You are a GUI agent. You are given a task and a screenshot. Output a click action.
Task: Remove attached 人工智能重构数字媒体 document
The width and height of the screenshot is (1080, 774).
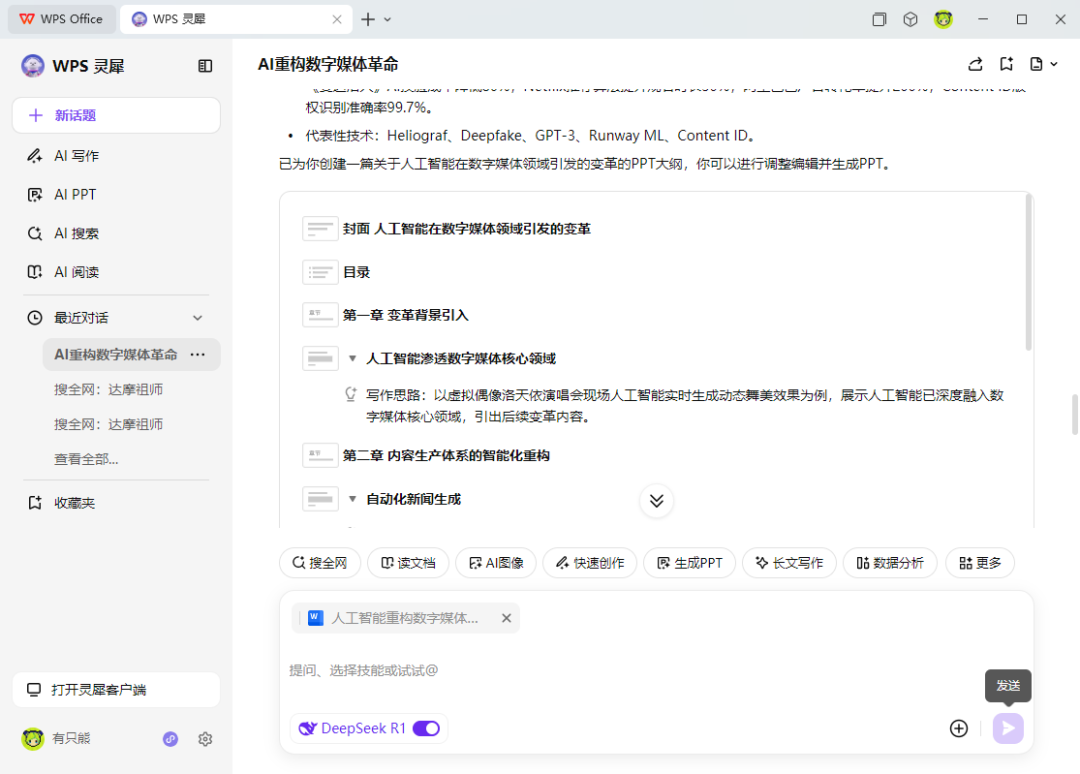(x=506, y=618)
